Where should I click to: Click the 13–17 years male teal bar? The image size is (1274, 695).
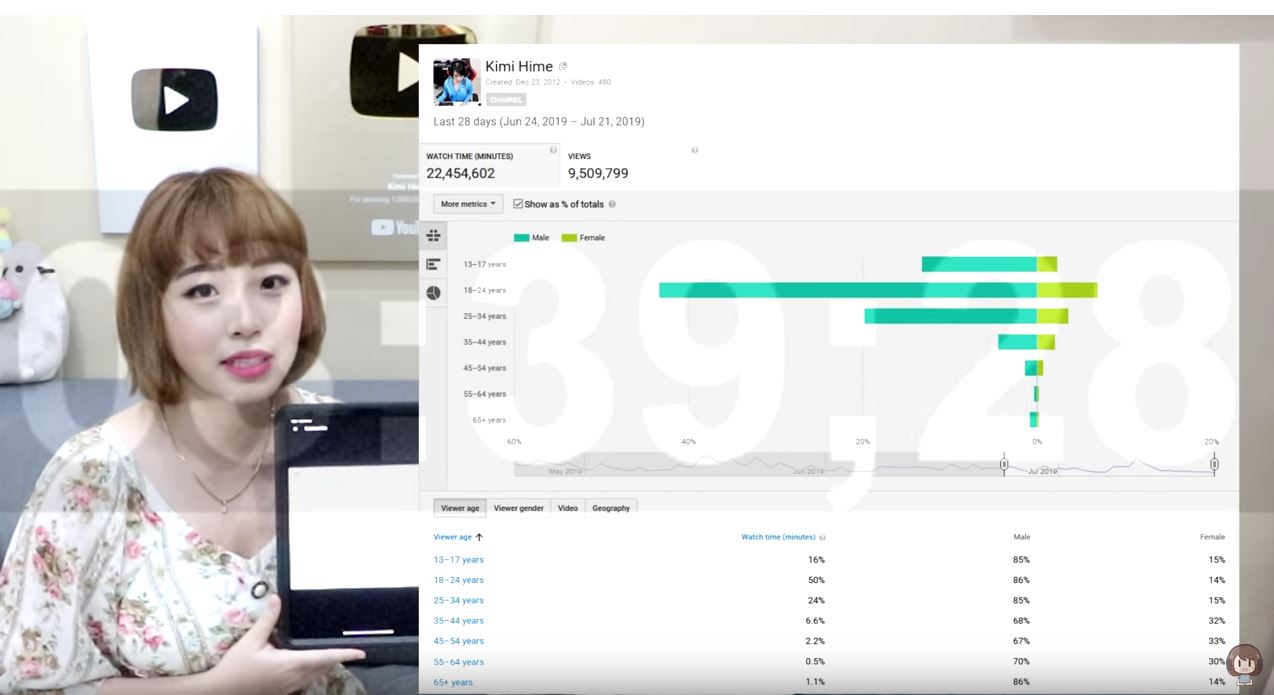click(979, 264)
